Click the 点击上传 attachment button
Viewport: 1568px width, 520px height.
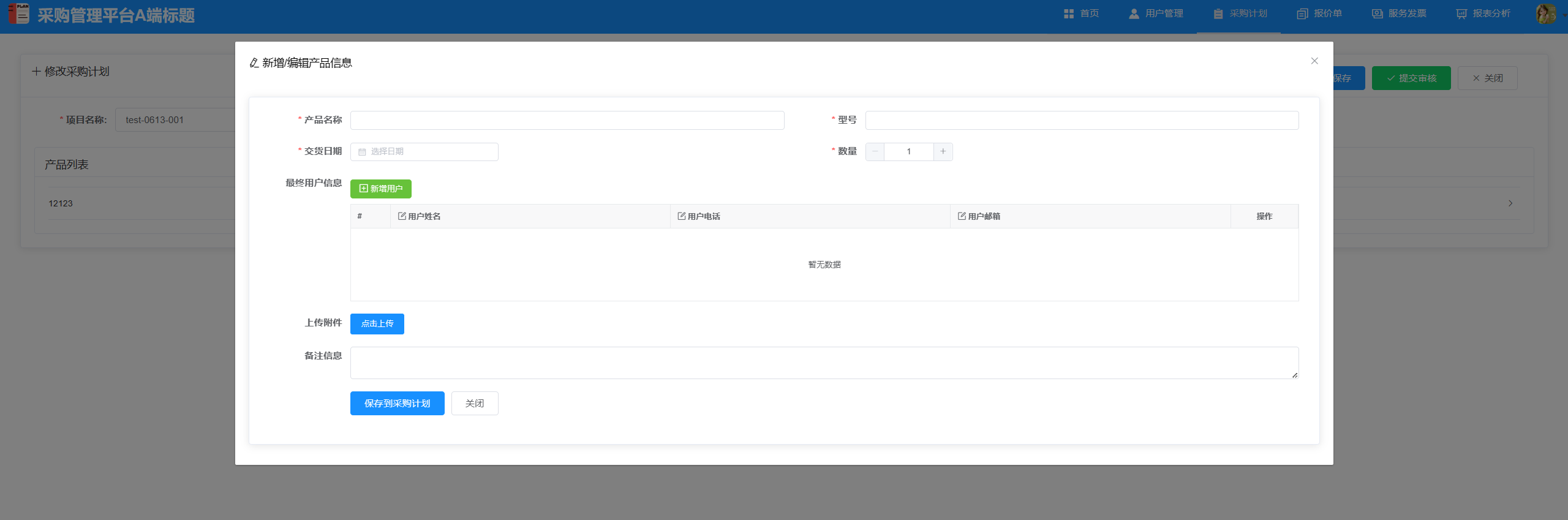pyautogui.click(x=377, y=323)
